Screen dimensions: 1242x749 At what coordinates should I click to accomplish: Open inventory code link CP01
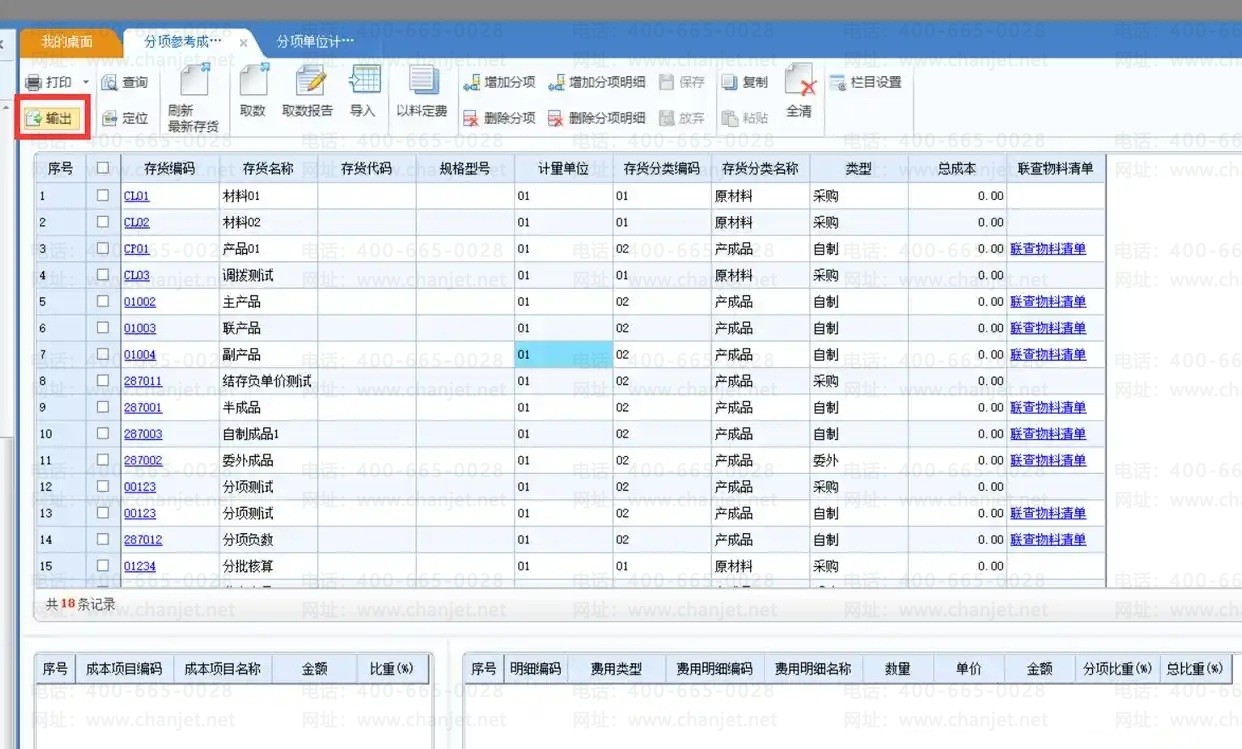click(137, 249)
